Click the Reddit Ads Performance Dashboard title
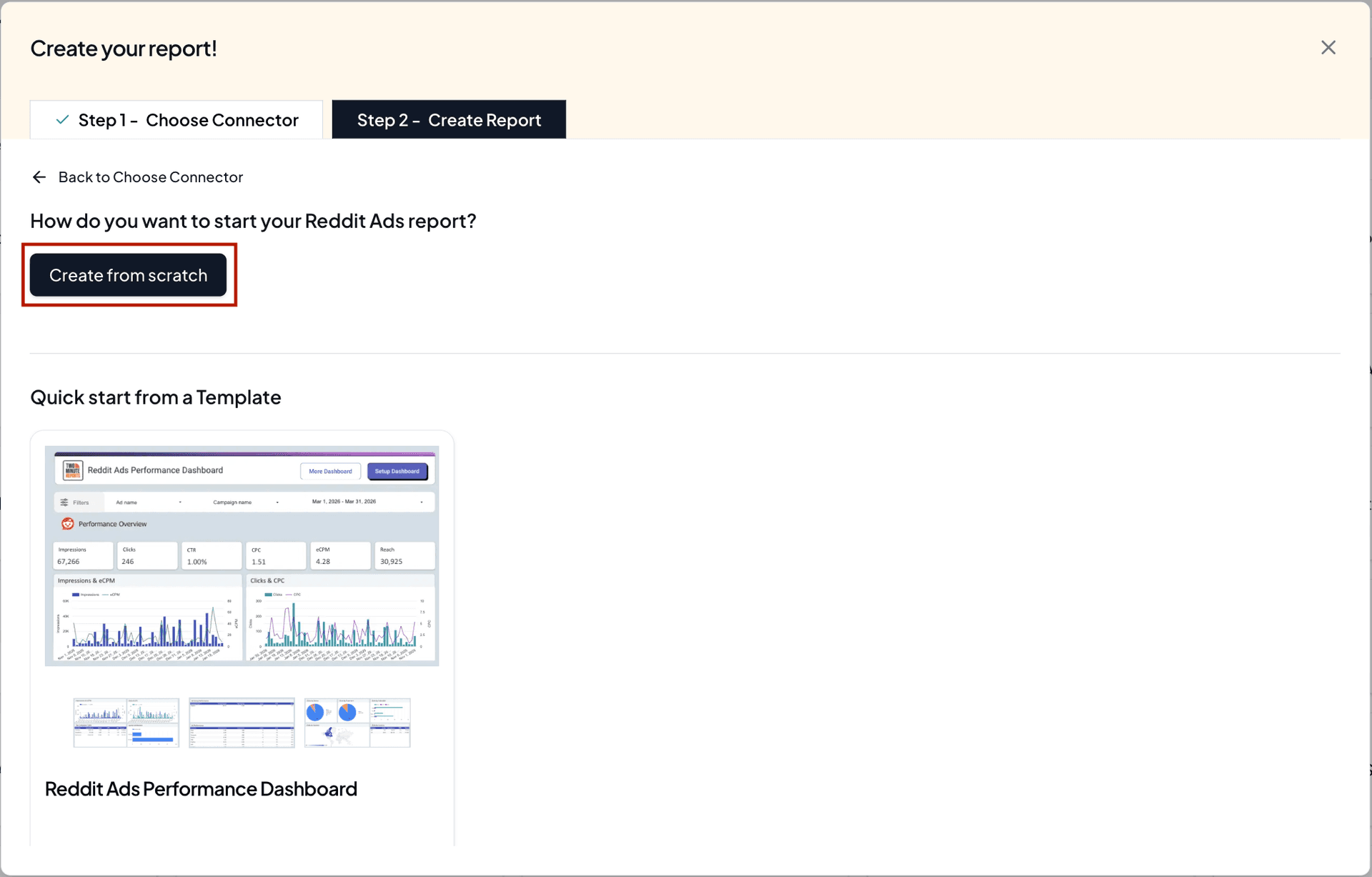Screen dimensions: 1372x877 (201, 788)
